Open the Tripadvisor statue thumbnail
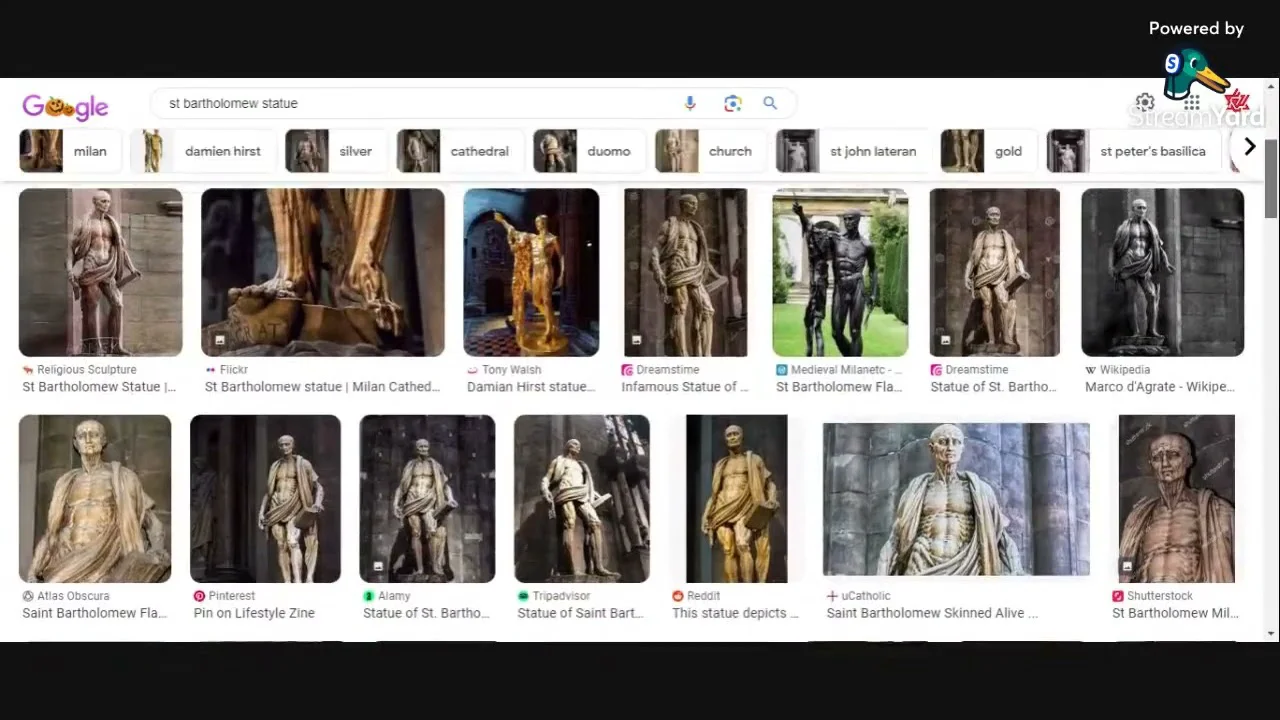The image size is (1280, 720). (582, 499)
